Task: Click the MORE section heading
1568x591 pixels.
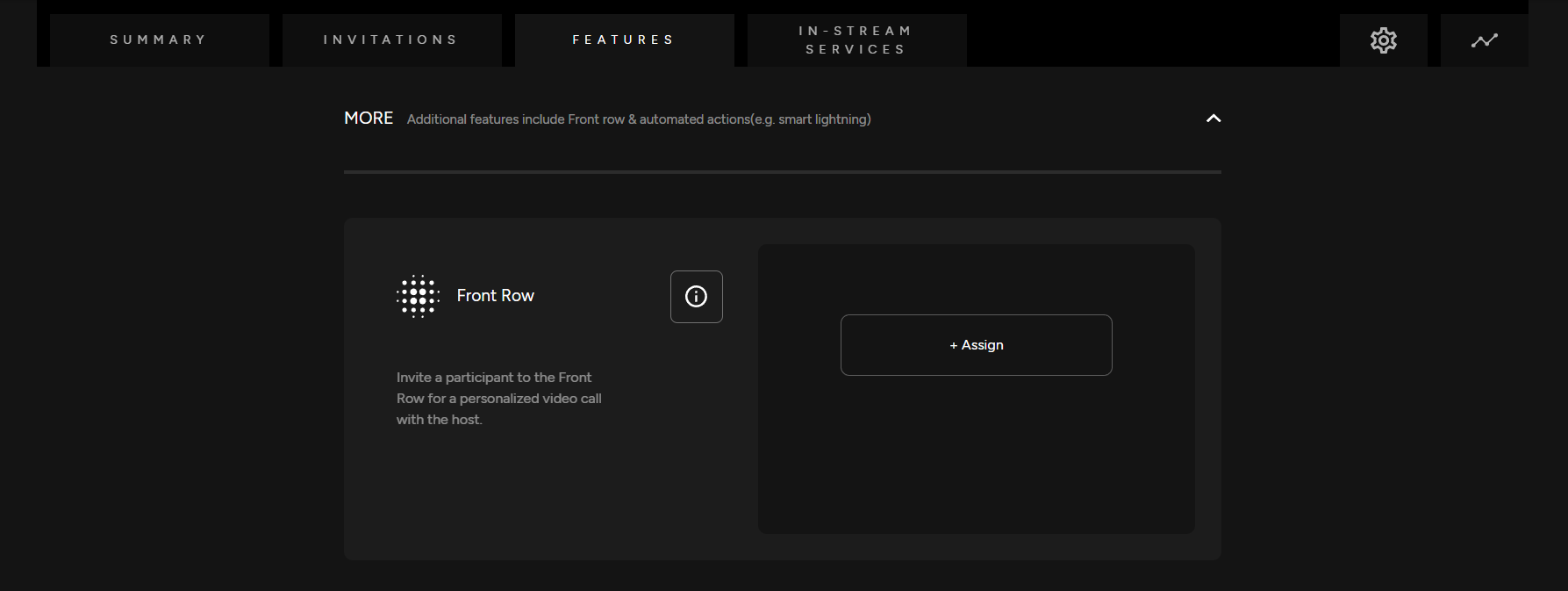Action: pyautogui.click(x=369, y=119)
